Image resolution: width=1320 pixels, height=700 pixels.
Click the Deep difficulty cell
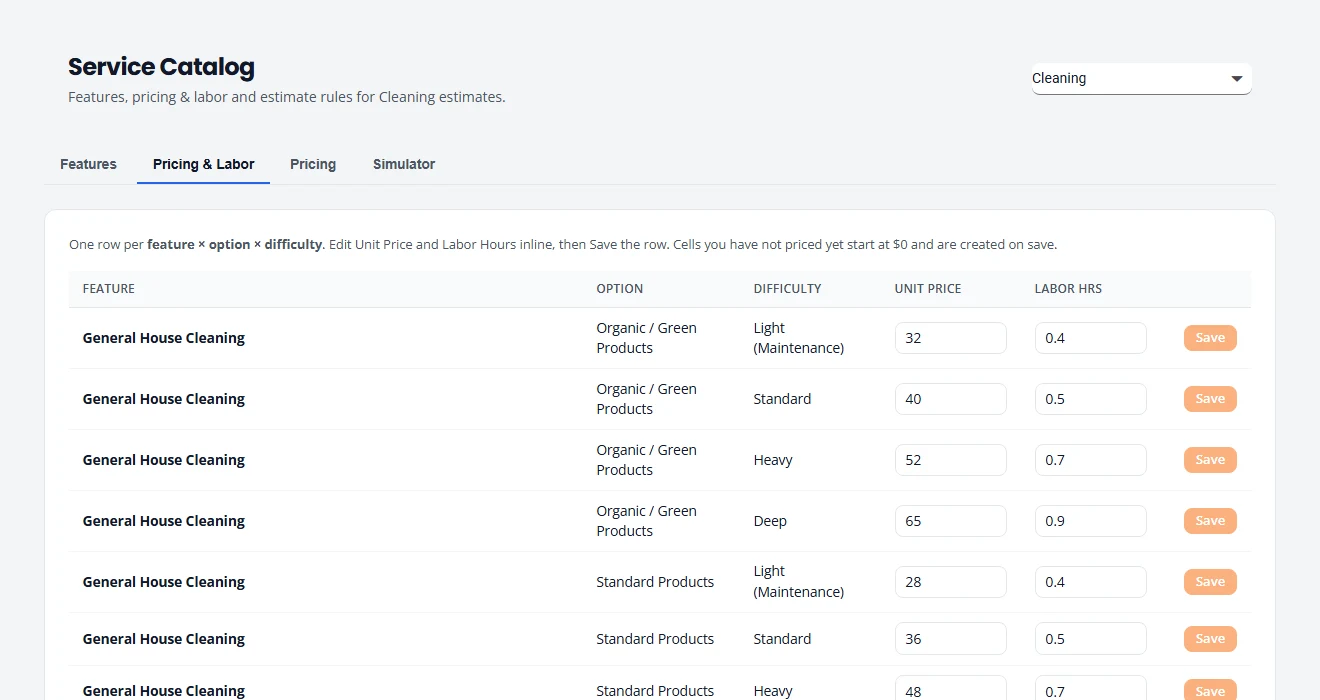(x=770, y=521)
